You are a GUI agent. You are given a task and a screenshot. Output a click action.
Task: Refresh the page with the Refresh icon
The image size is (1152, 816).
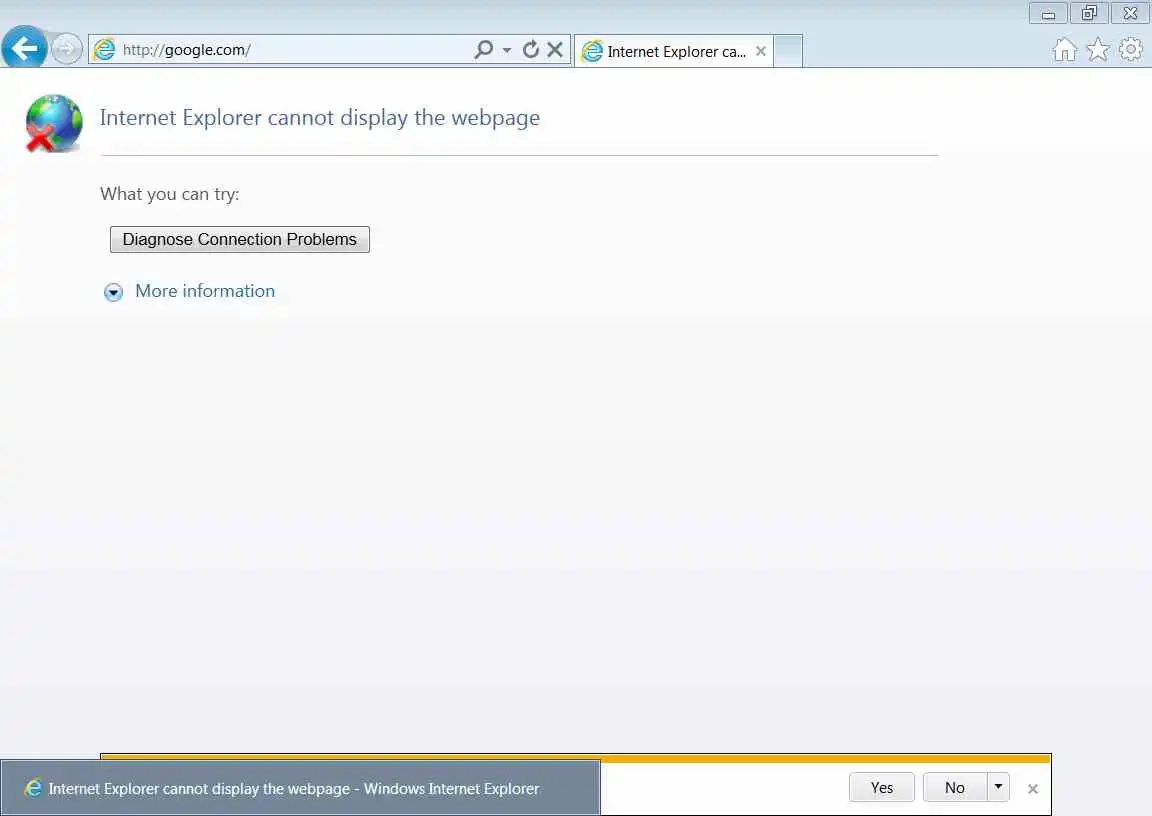pyautogui.click(x=530, y=49)
